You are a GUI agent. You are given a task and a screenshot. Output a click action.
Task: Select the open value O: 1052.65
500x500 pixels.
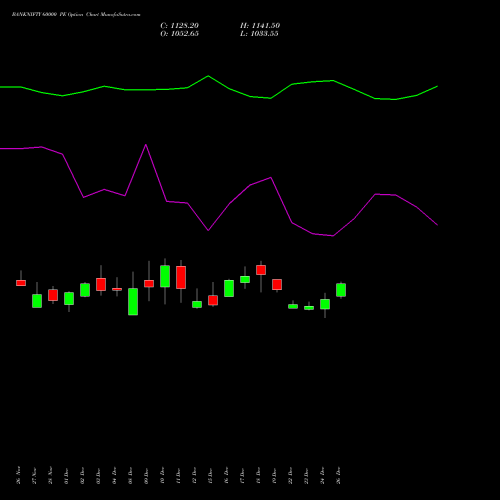(179, 34)
